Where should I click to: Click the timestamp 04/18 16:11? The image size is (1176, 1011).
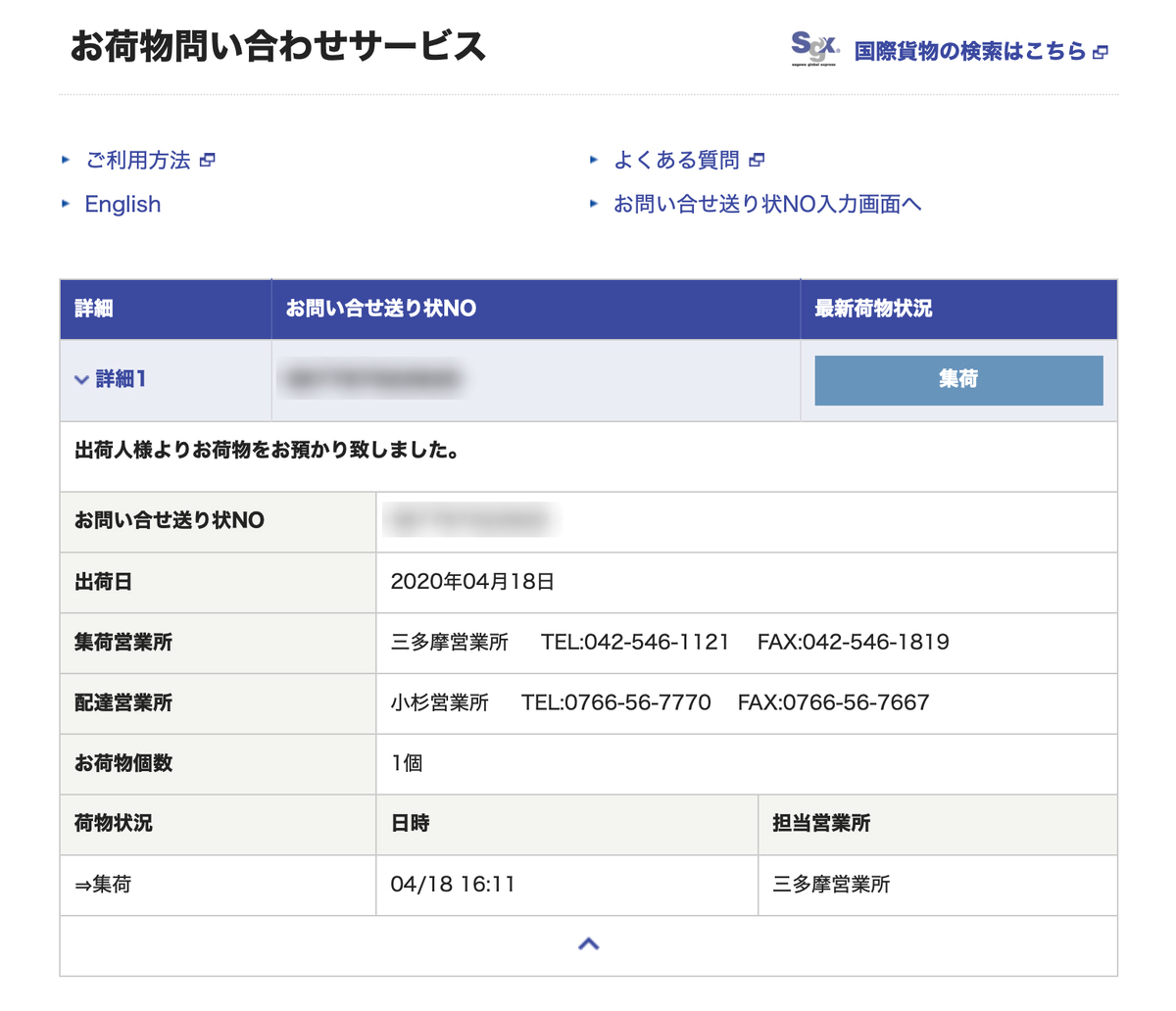453,885
